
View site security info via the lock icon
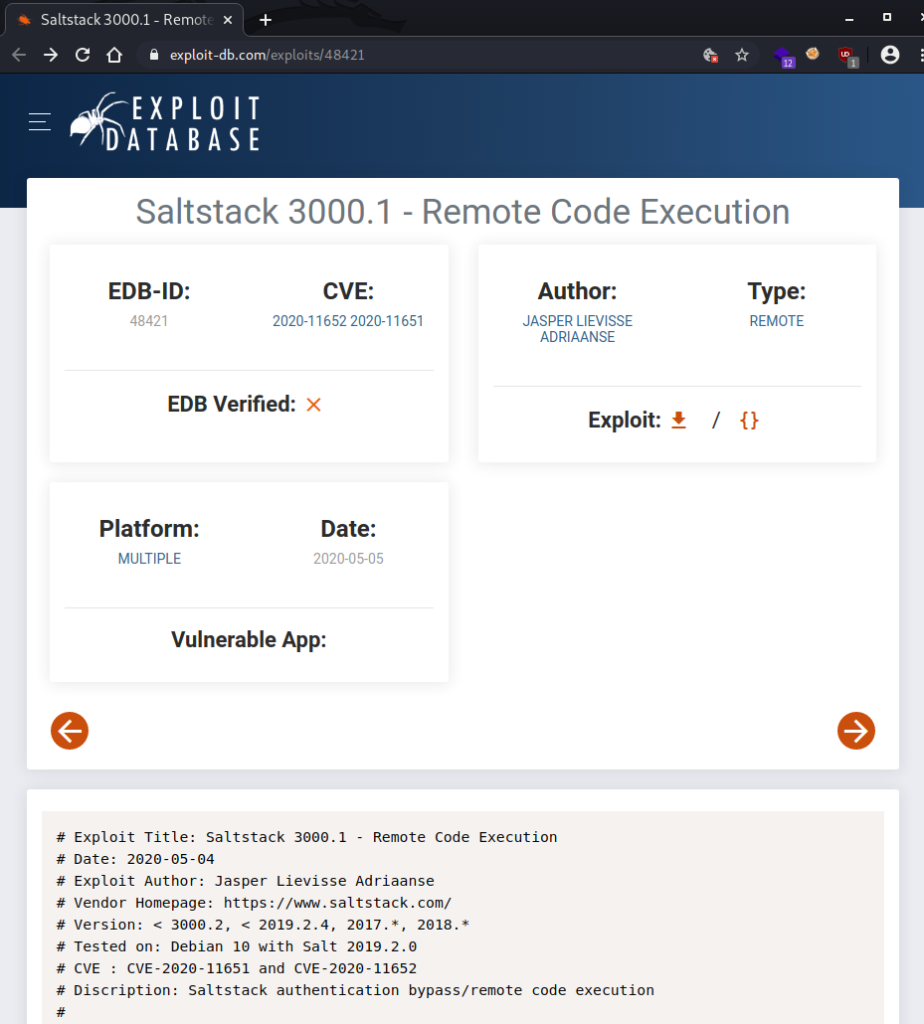[x=154, y=55]
